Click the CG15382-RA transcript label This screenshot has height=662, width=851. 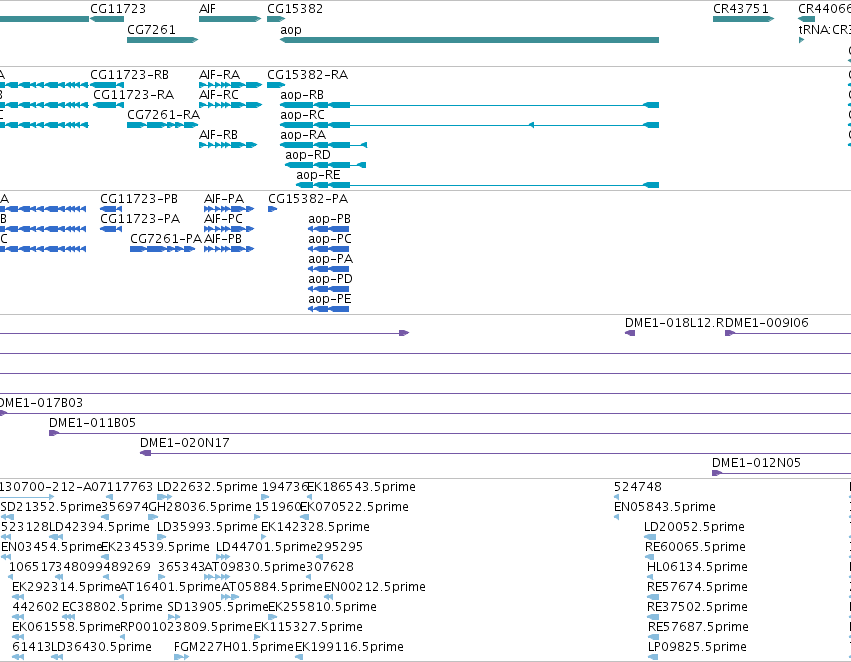(x=307, y=74)
